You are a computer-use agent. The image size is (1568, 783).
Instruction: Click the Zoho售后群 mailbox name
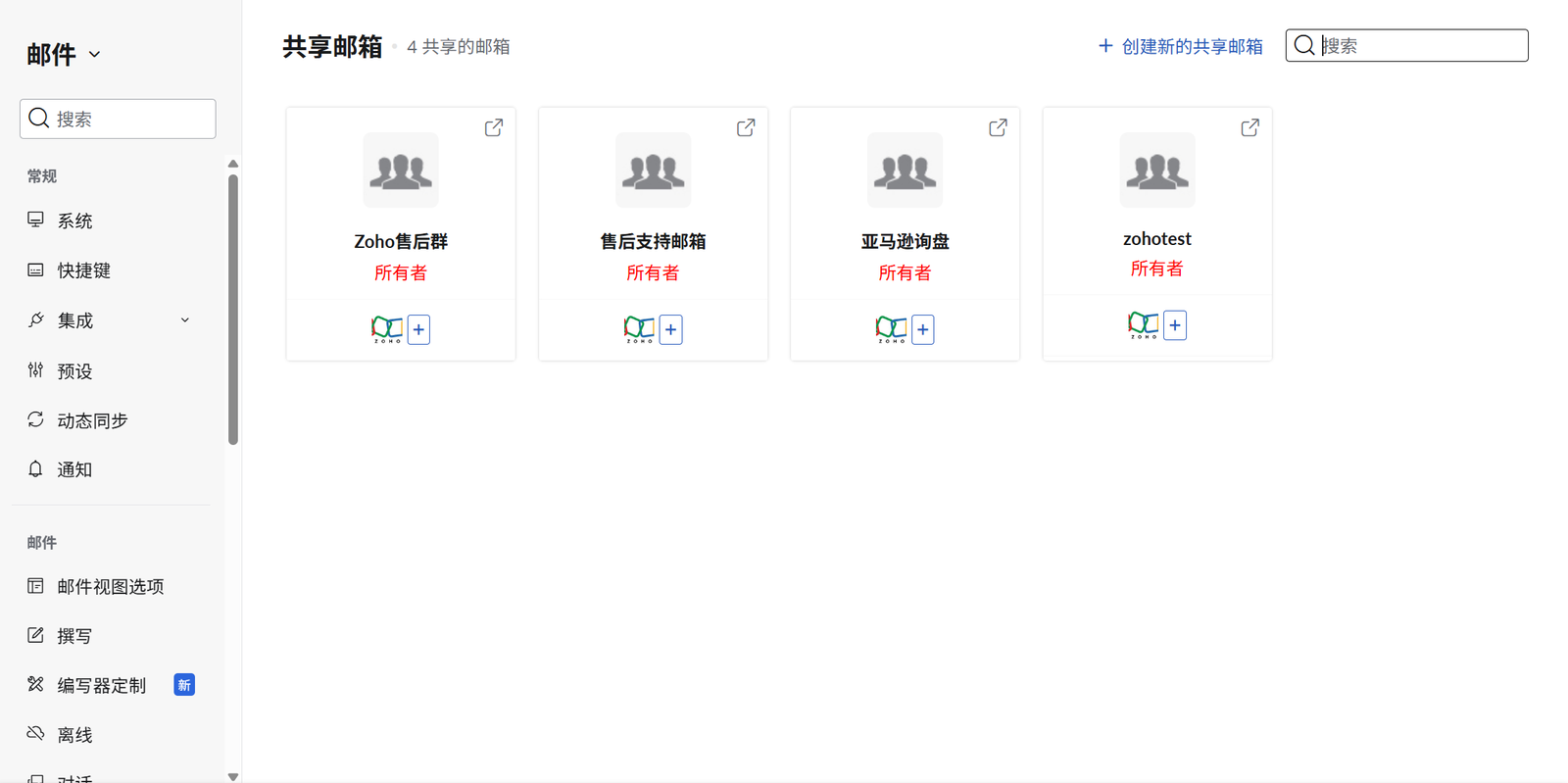[401, 241]
